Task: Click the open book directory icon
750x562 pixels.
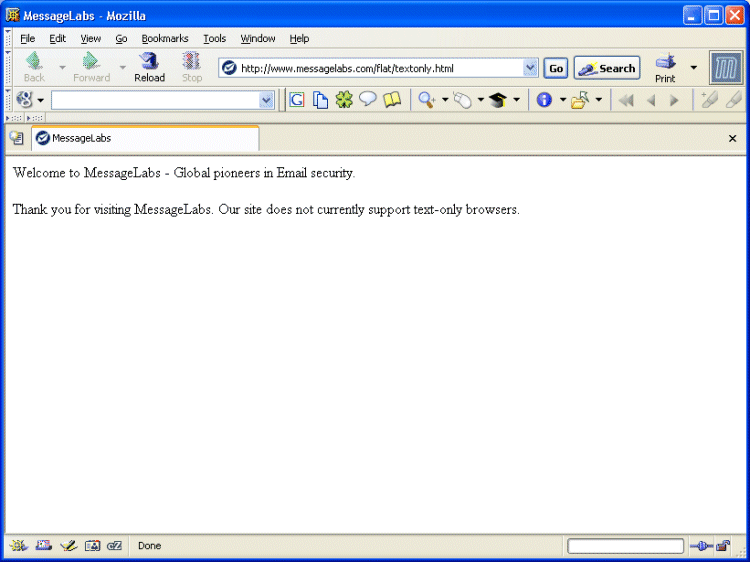Action: coord(391,99)
